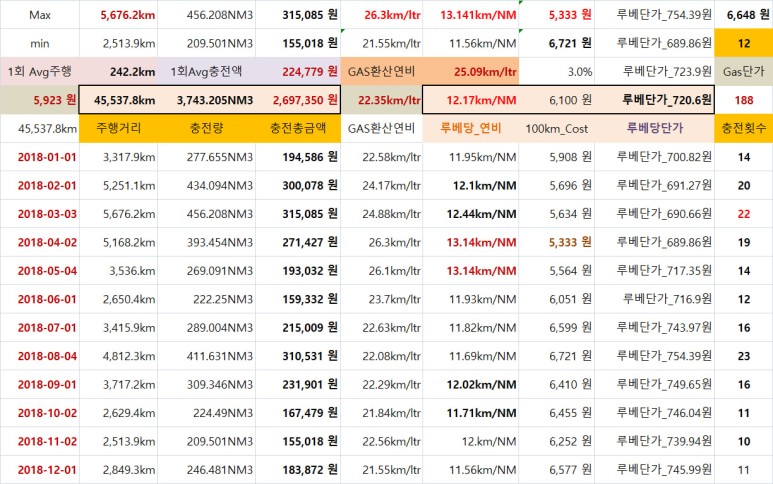This screenshot has height=484, width=773.
Task: Click the 246.481NM3 cell
Action: coord(207,470)
